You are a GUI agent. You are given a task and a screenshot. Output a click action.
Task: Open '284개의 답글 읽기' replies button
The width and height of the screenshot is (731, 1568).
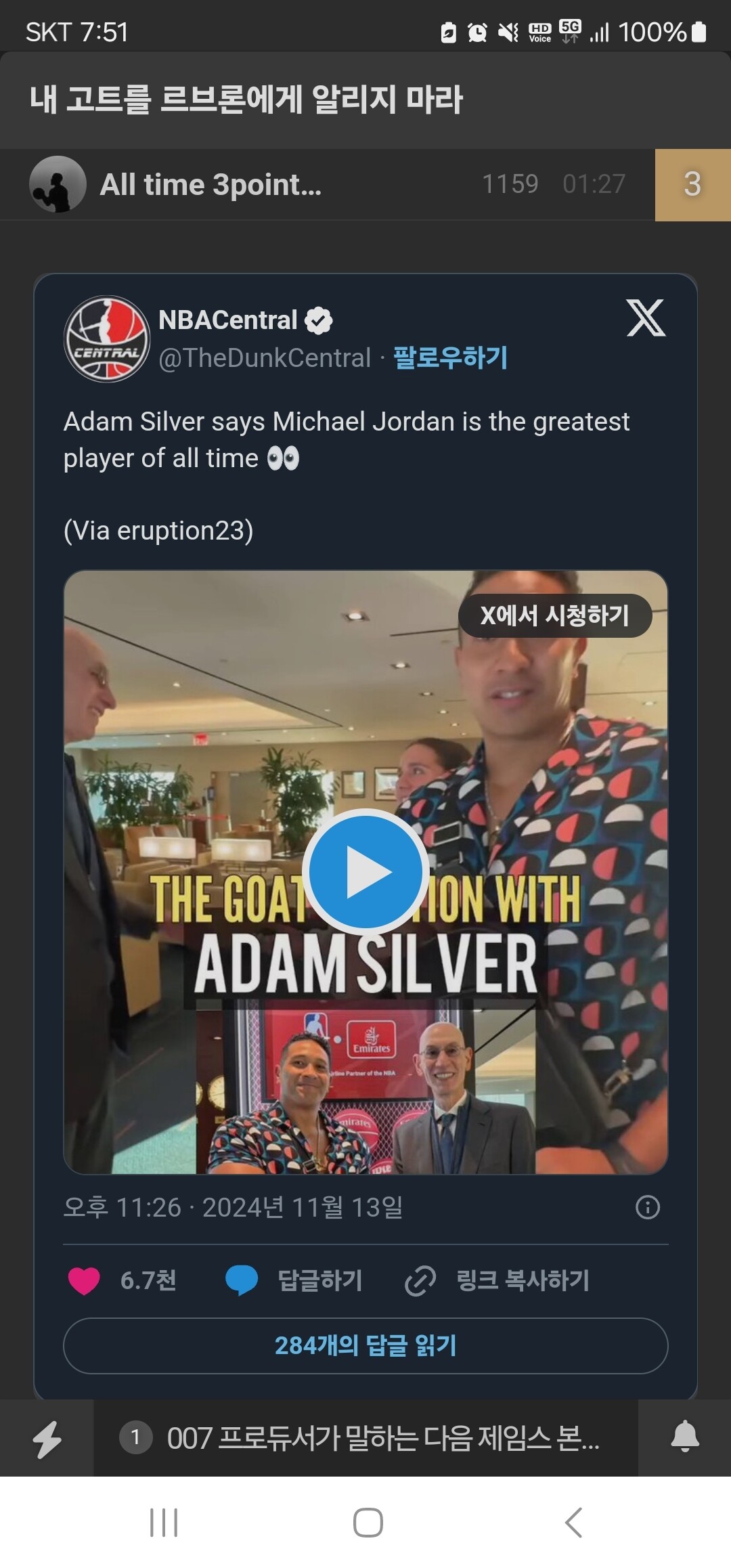point(365,1345)
